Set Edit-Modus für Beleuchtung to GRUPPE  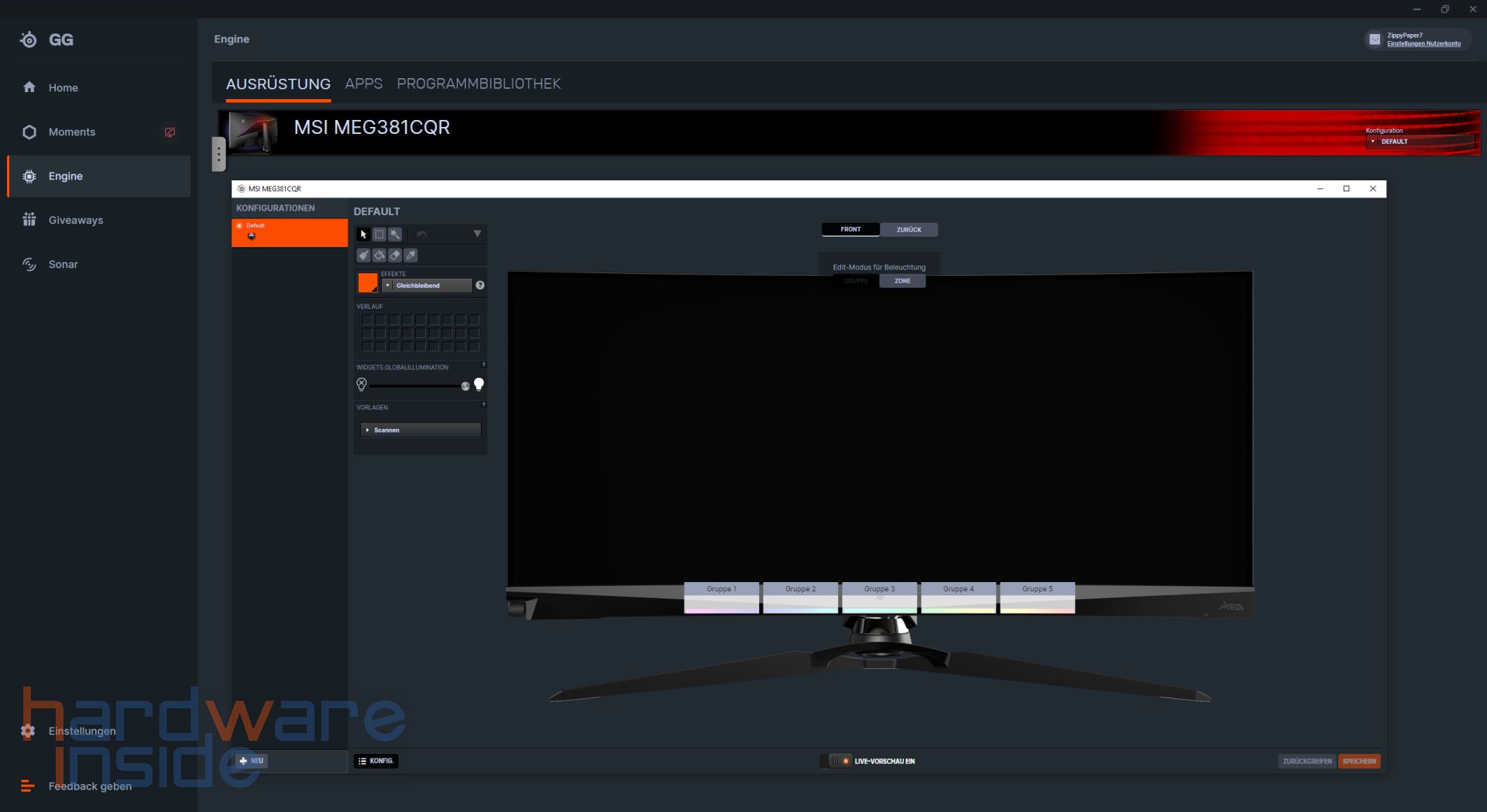click(856, 281)
